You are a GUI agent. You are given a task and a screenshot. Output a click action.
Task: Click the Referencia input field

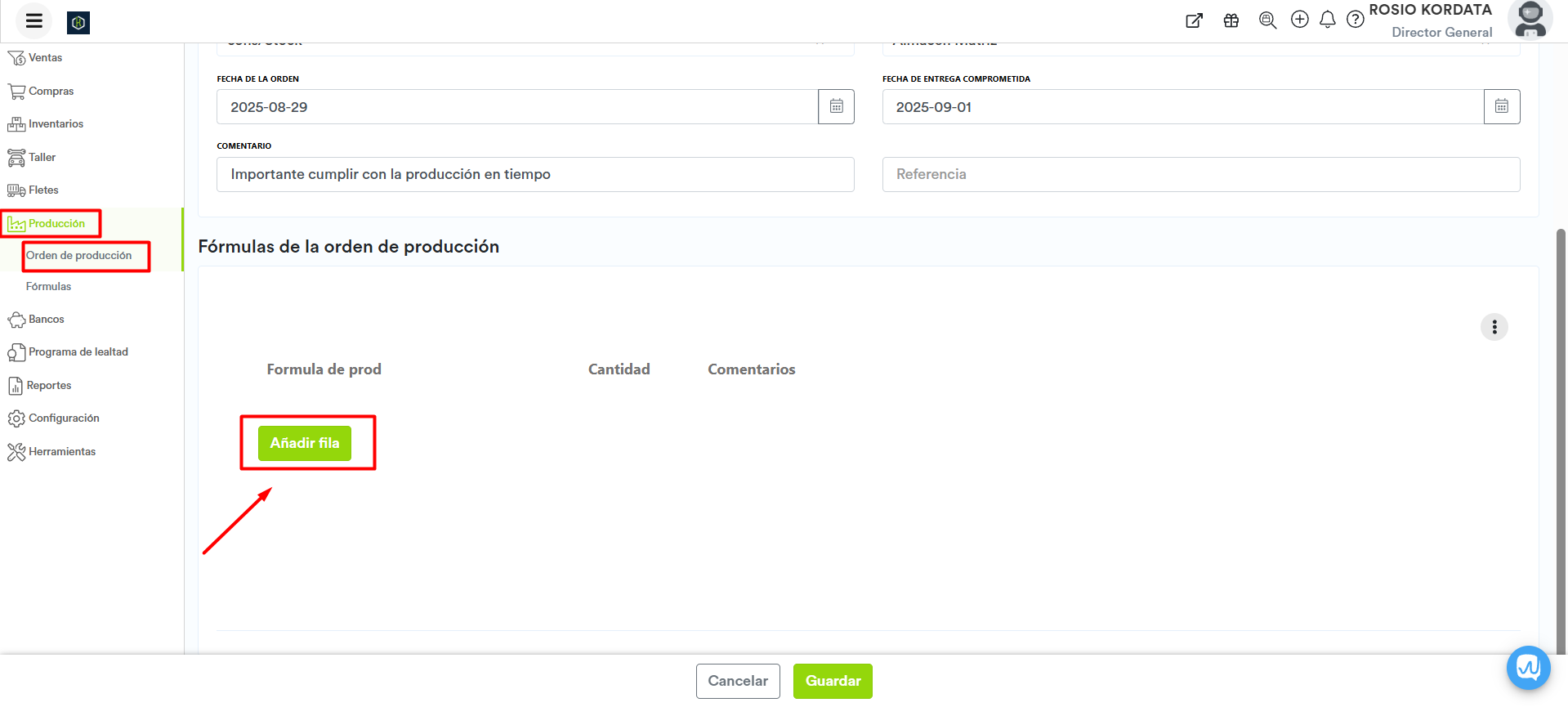tap(1200, 175)
